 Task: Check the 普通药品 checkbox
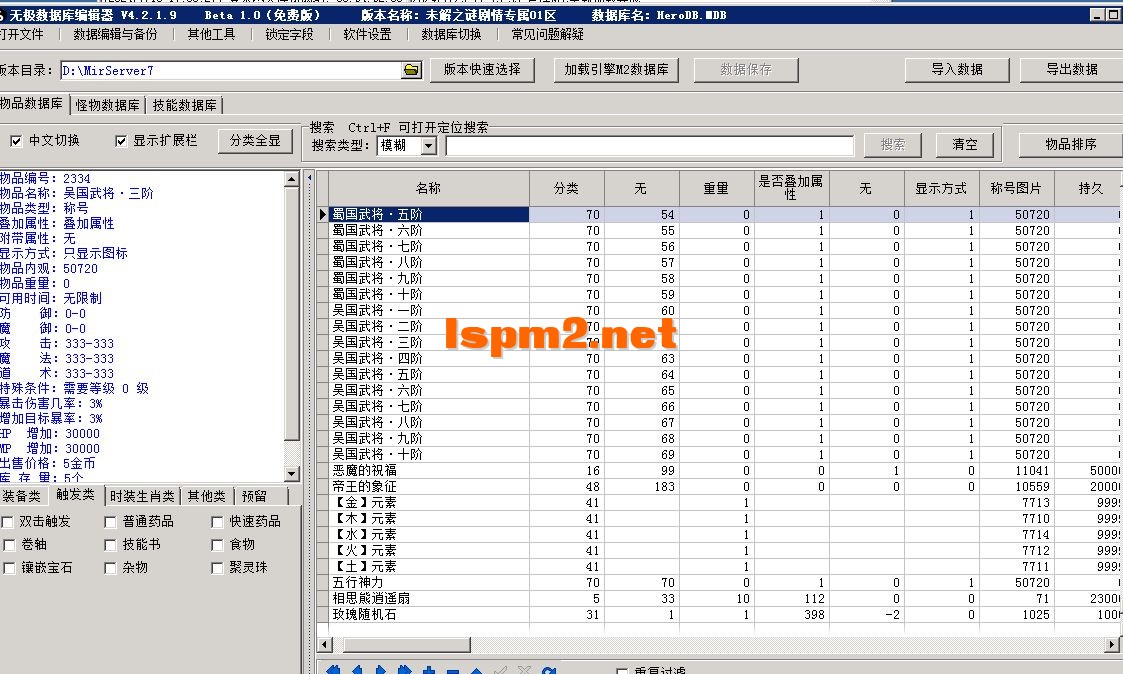(110, 521)
